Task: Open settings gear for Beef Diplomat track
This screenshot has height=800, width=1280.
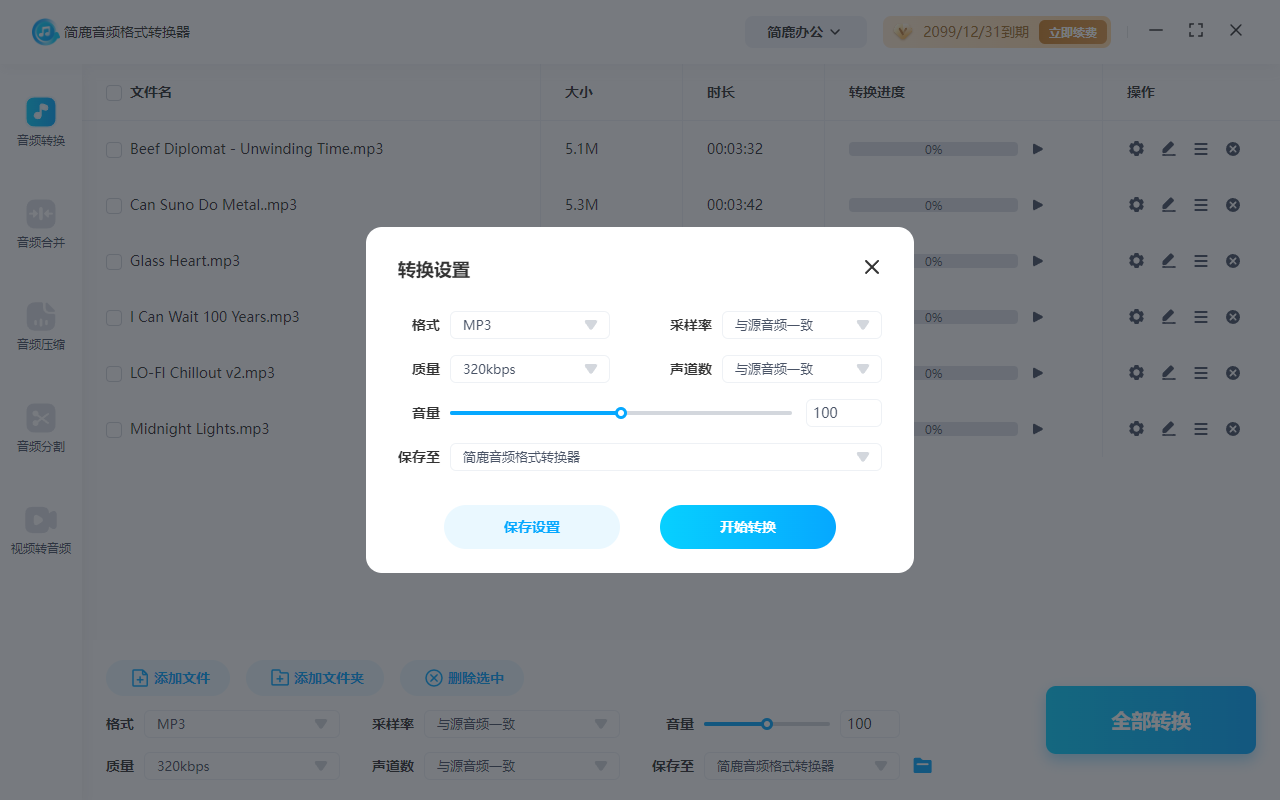Action: [x=1136, y=148]
